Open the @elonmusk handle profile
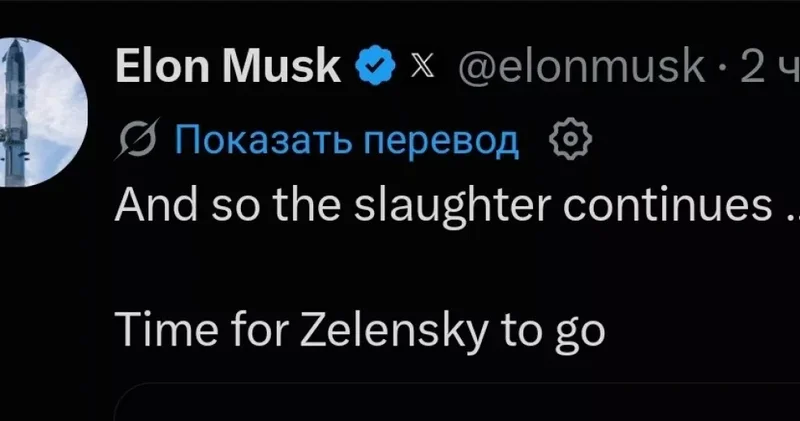800x421 pixels. (x=581, y=65)
